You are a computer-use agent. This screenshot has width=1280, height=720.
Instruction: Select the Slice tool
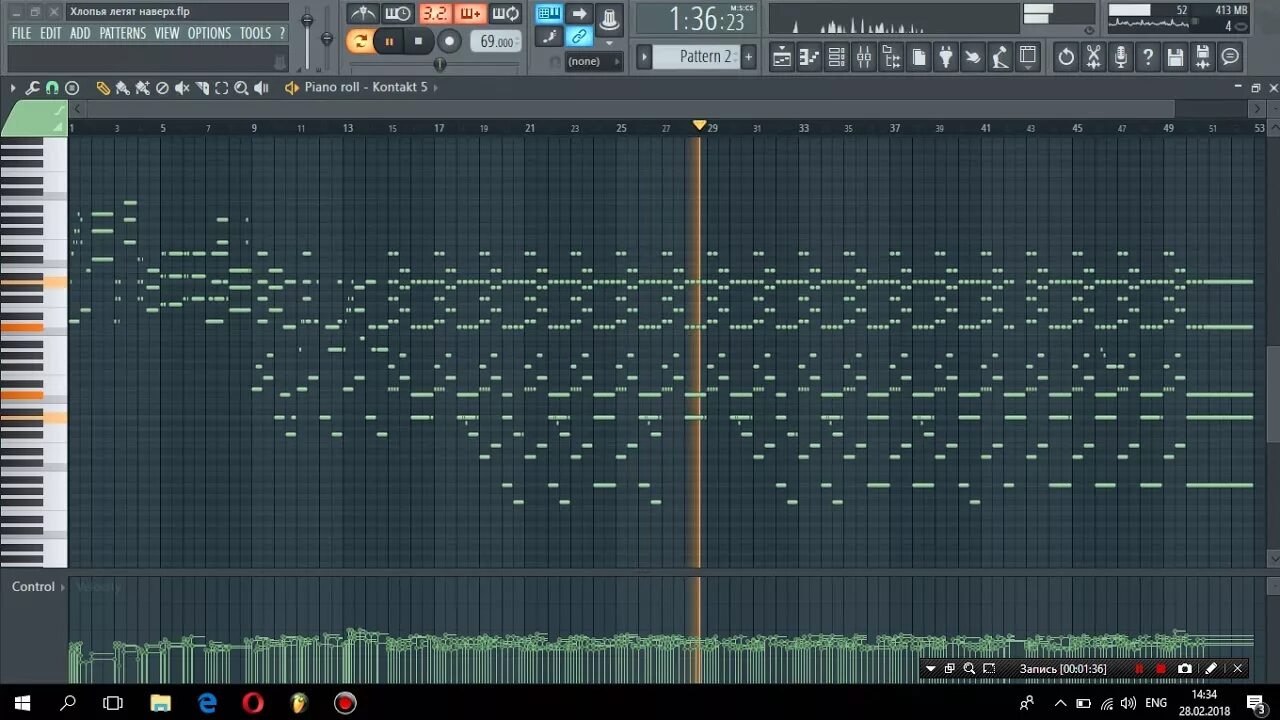tap(202, 88)
